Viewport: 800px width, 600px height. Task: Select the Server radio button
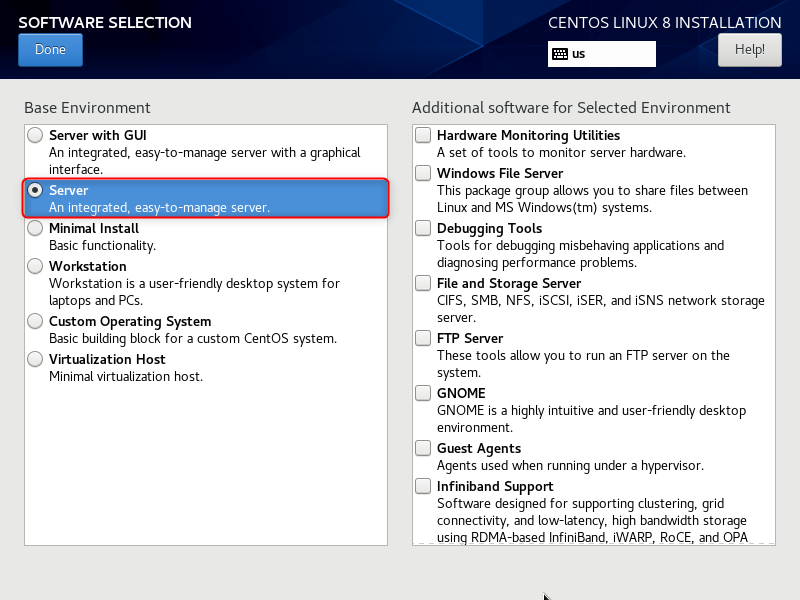pos(35,190)
